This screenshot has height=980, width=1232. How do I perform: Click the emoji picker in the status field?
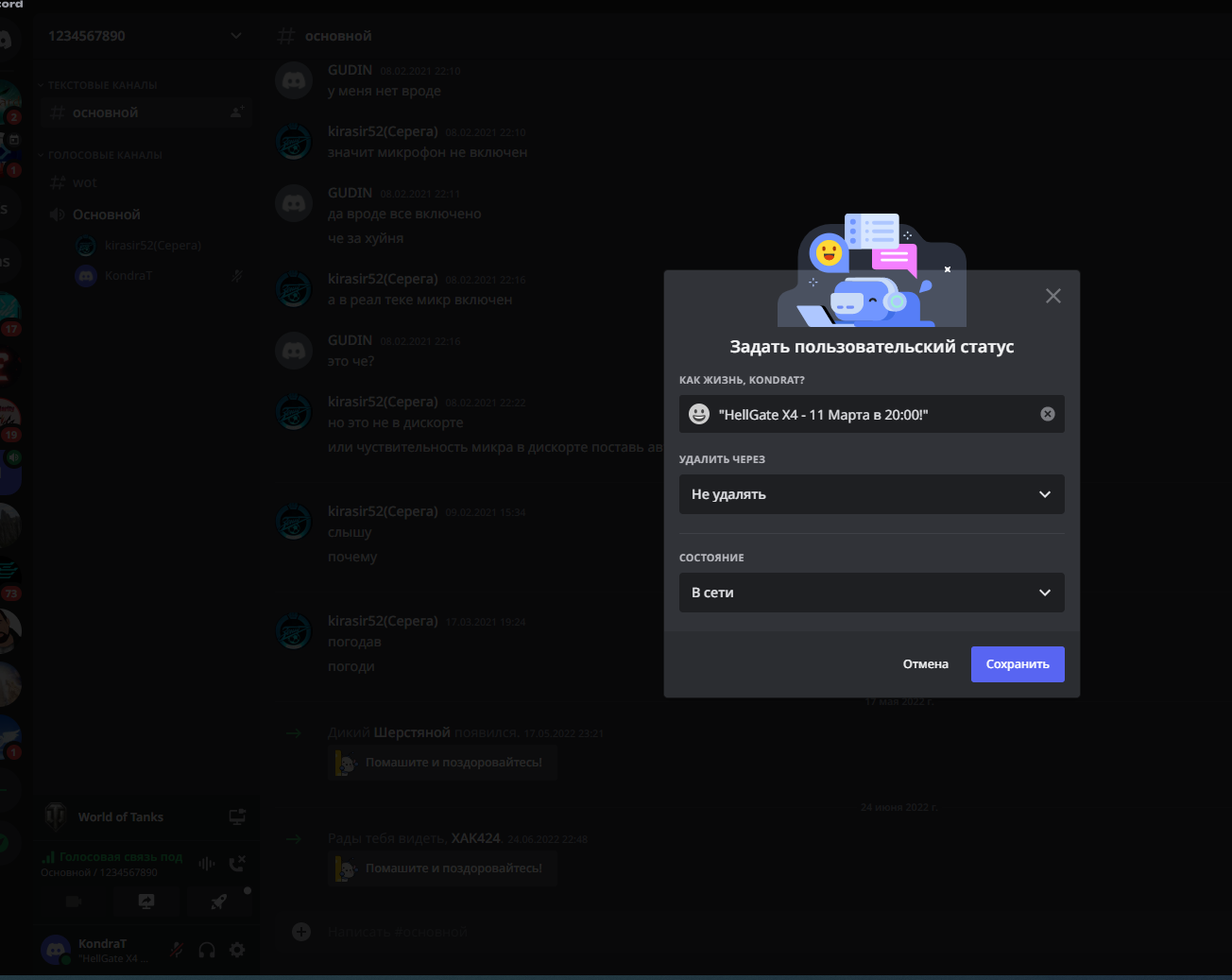pyautogui.click(x=699, y=414)
